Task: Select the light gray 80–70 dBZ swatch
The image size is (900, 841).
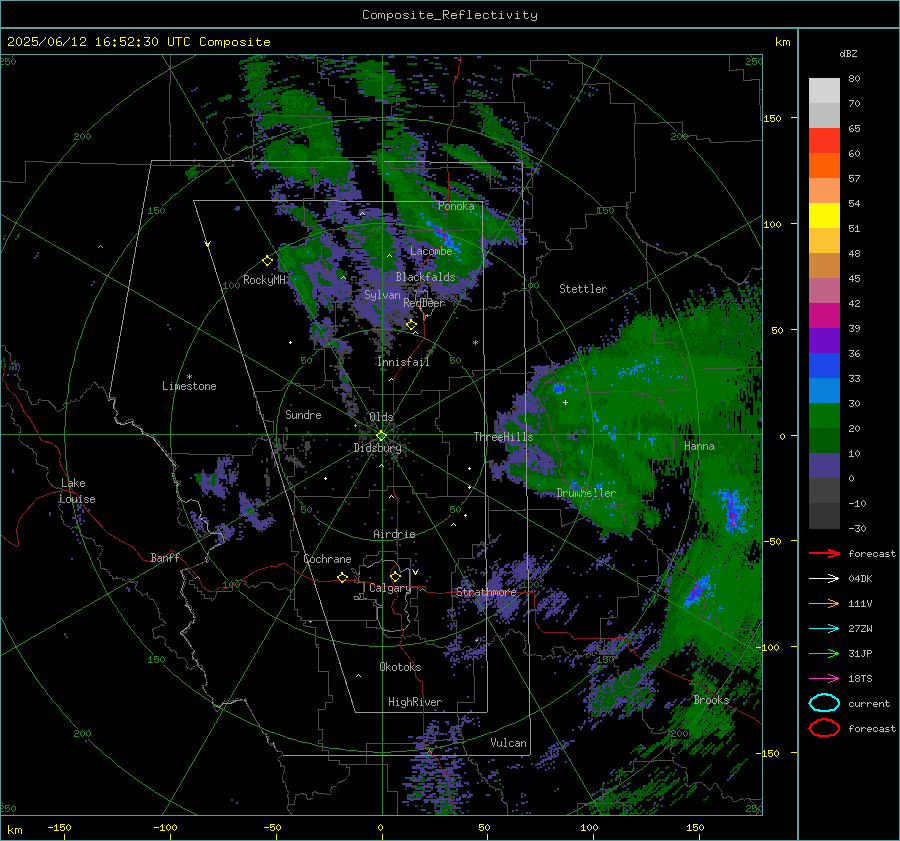Action: [824, 91]
